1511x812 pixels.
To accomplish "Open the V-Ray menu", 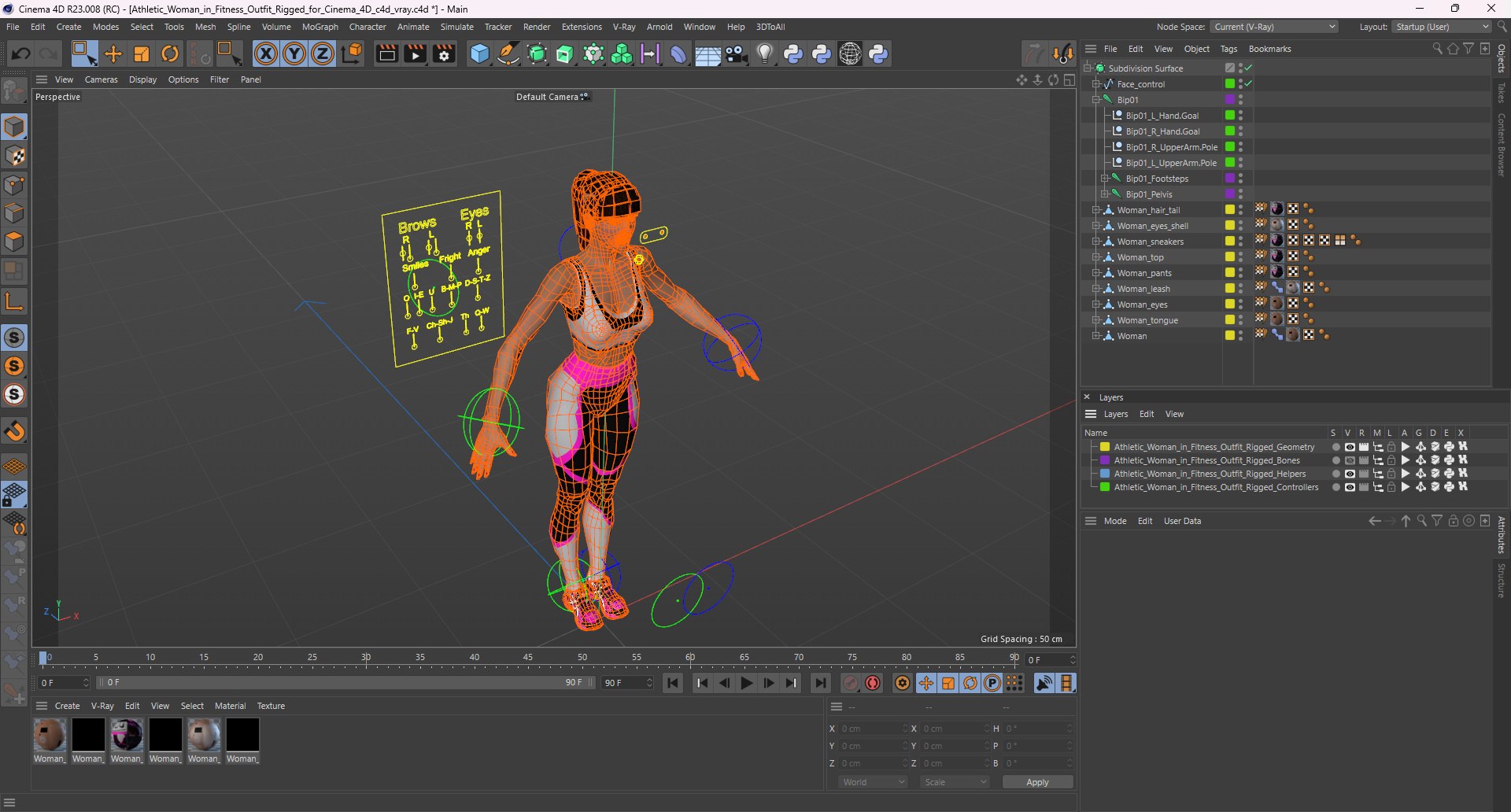I will [624, 27].
